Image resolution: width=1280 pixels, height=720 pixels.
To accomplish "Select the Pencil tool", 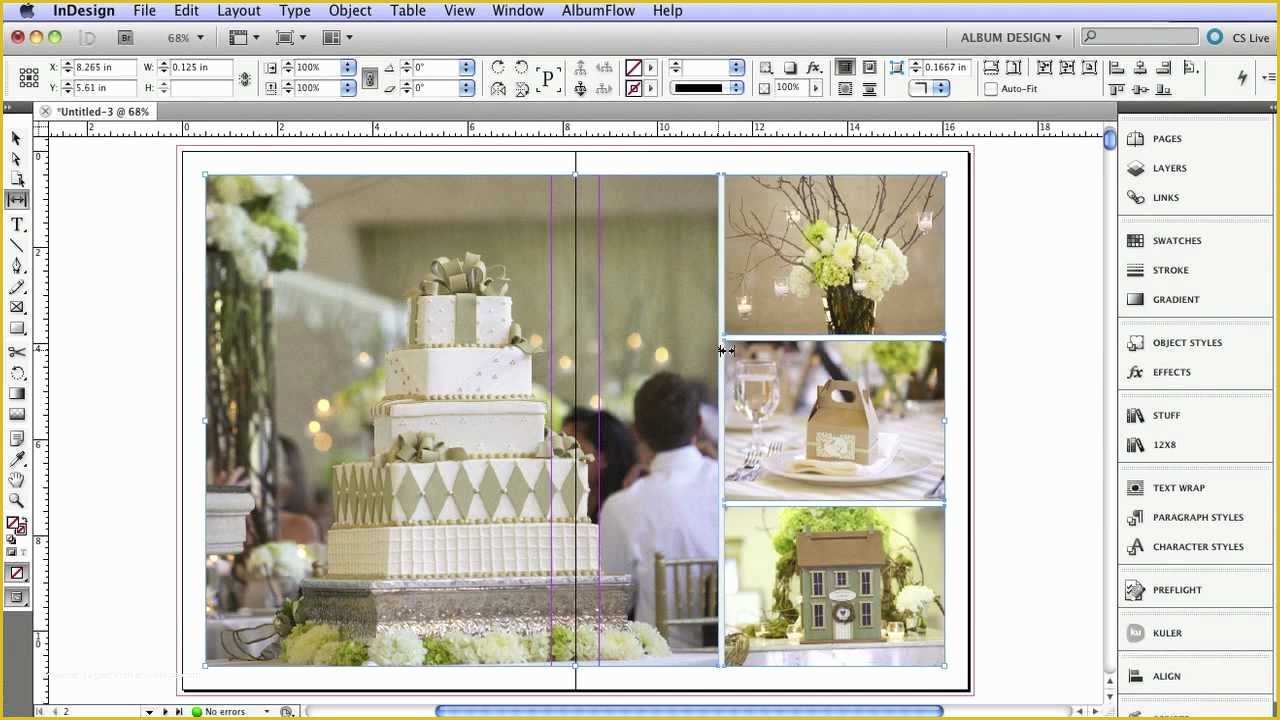I will (17, 287).
